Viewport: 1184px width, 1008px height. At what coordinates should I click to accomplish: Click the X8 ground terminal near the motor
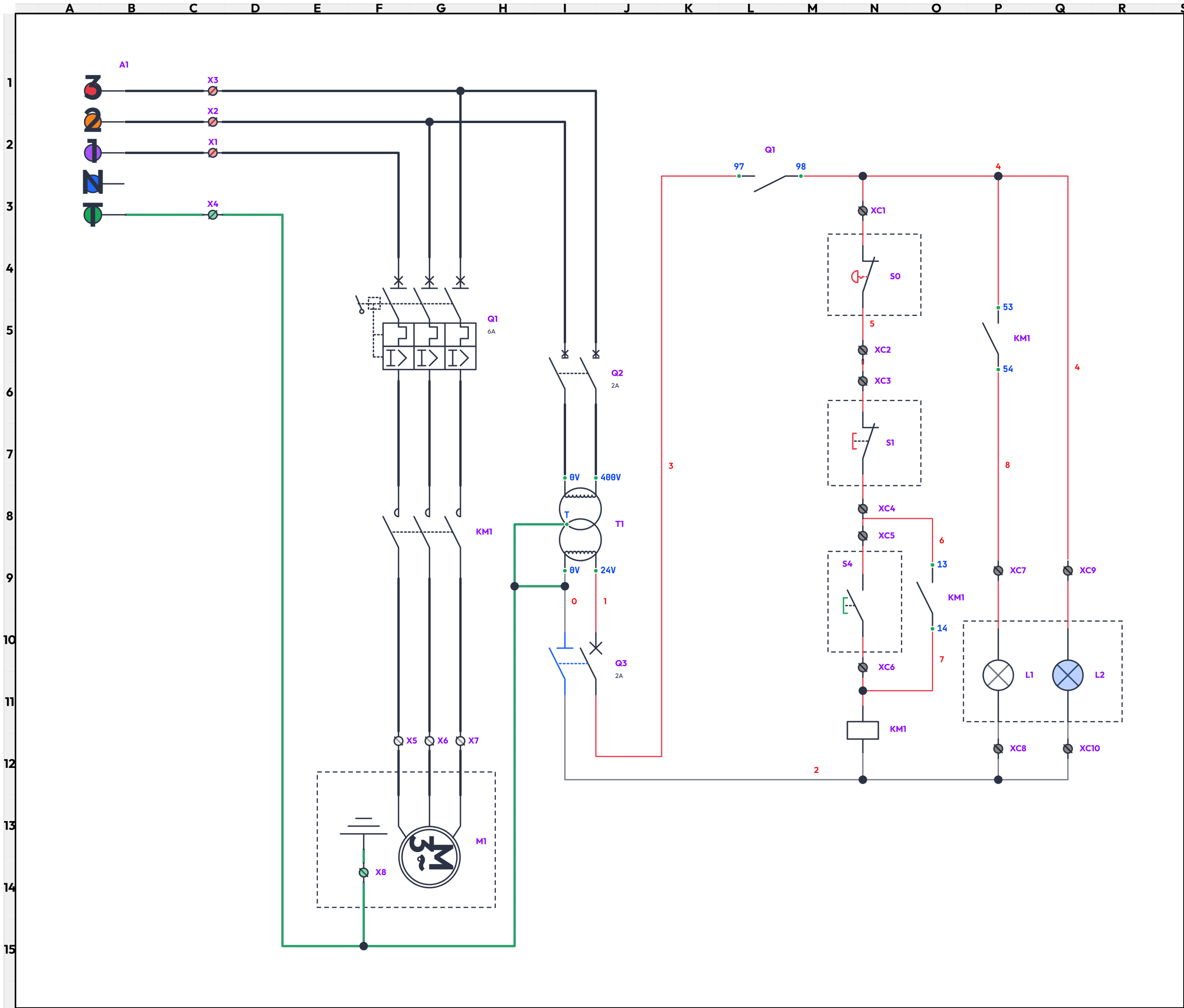(x=363, y=872)
